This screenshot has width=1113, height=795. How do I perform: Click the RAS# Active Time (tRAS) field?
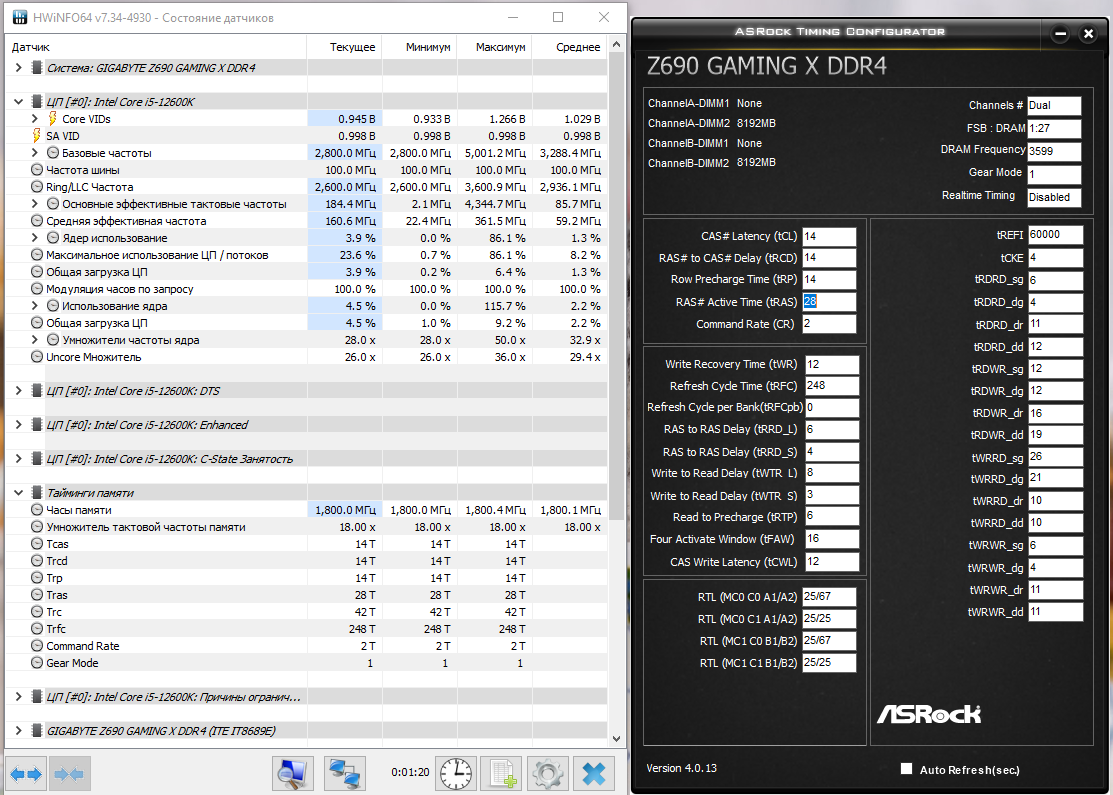[x=829, y=302]
